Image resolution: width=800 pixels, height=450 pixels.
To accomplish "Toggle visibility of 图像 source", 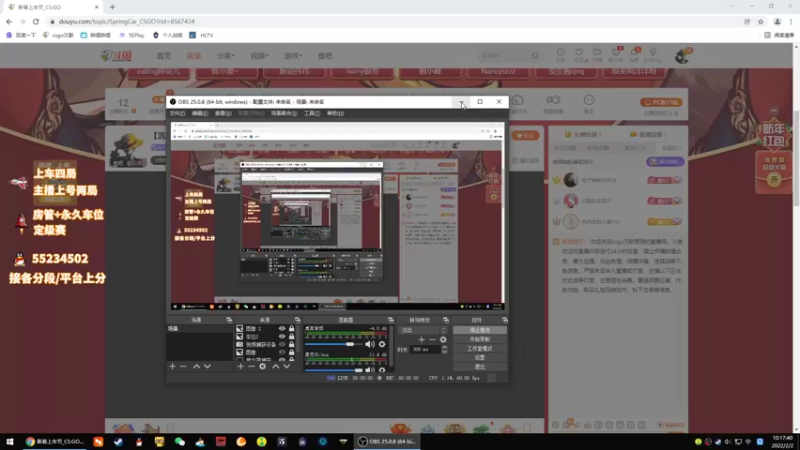I will [x=282, y=352].
